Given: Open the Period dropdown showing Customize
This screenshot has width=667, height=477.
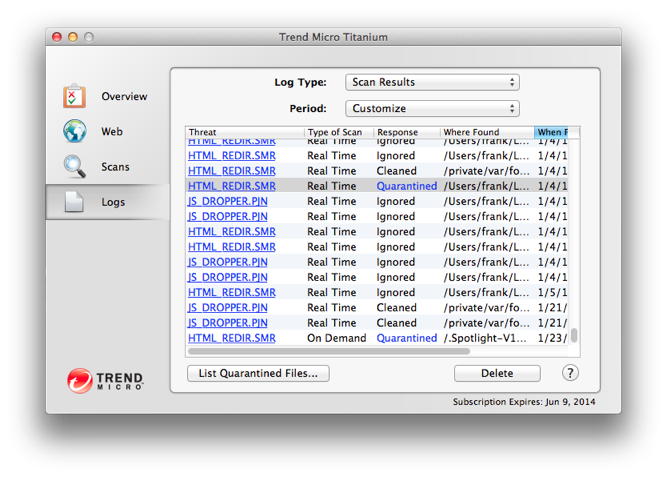Looking at the screenshot, I should point(432,109).
